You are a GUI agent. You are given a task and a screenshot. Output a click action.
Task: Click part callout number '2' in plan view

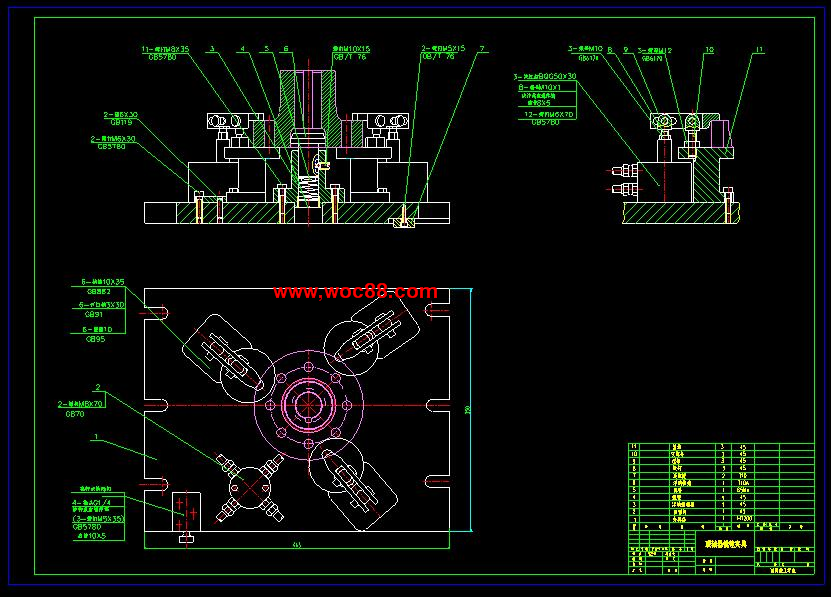pyautogui.click(x=98, y=388)
